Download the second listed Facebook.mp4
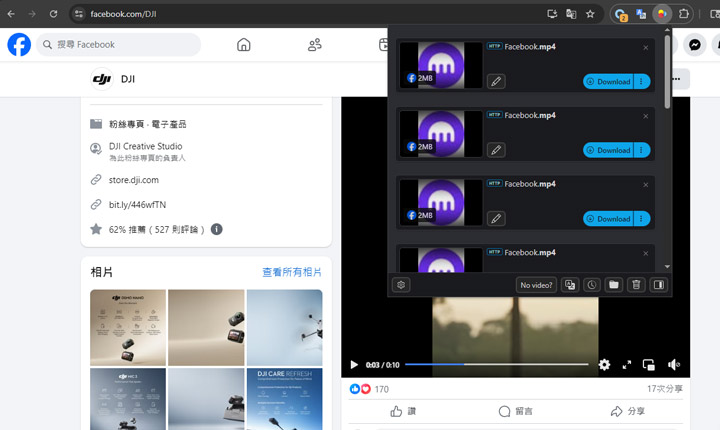 [x=608, y=150]
